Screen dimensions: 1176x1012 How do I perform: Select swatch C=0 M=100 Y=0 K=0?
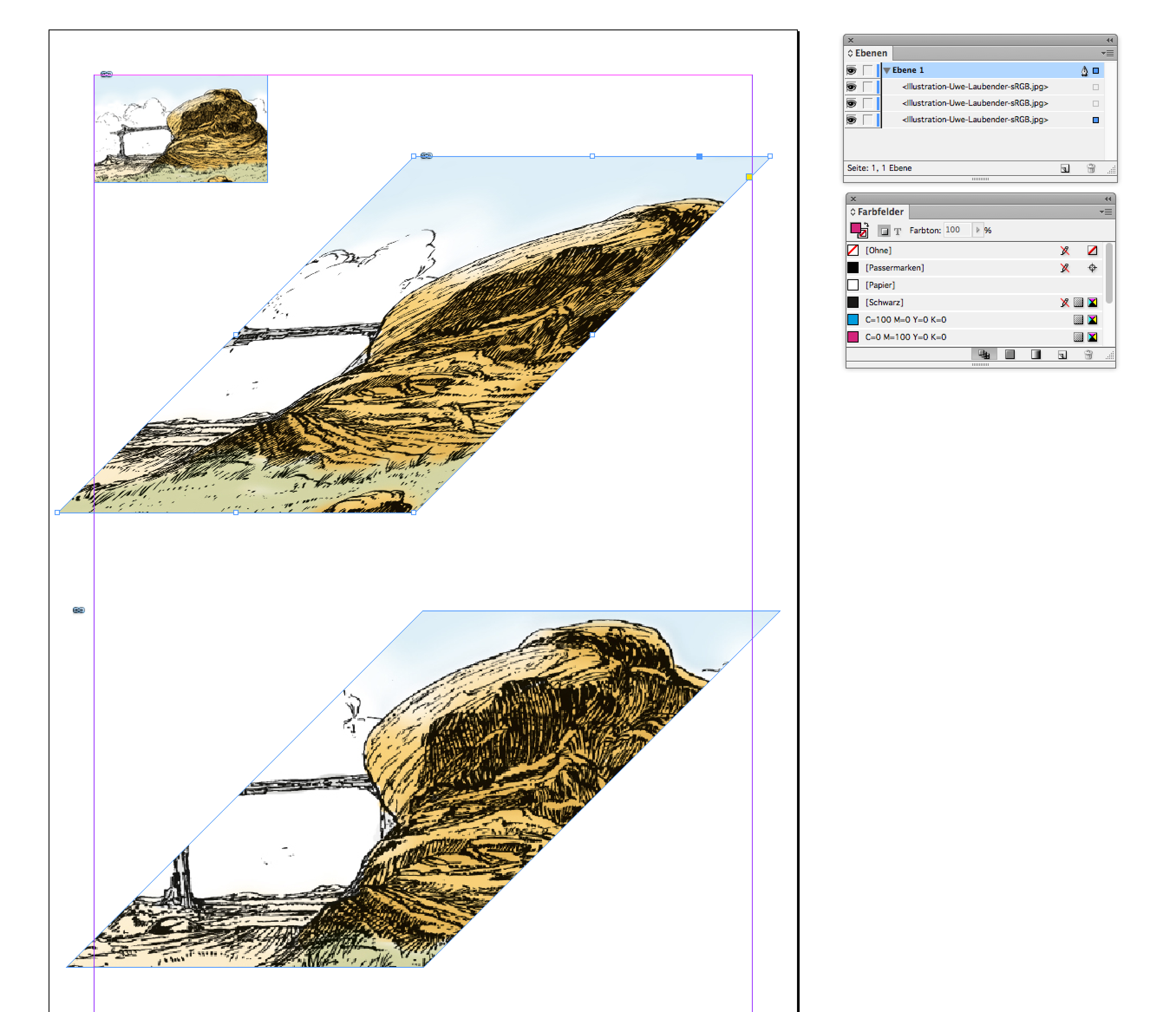974,337
